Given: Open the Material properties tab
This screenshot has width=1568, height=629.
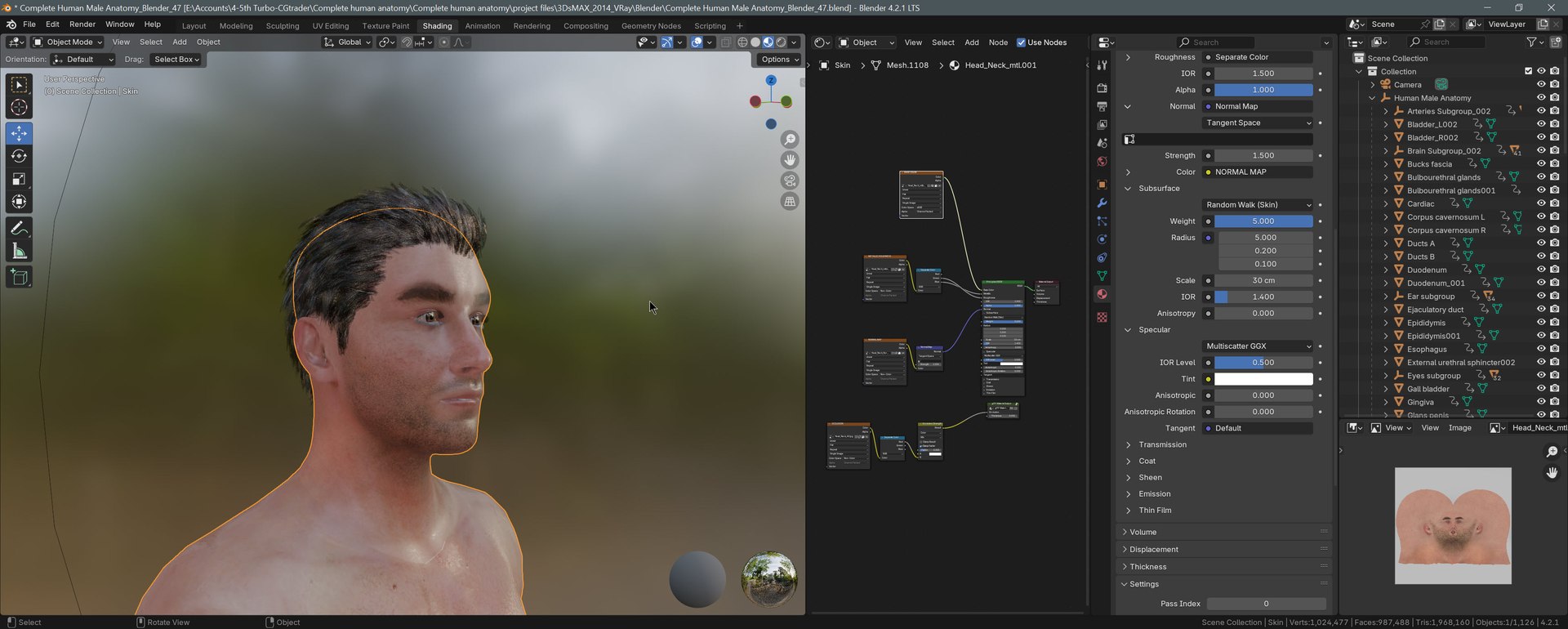Looking at the screenshot, I should coord(1102,294).
